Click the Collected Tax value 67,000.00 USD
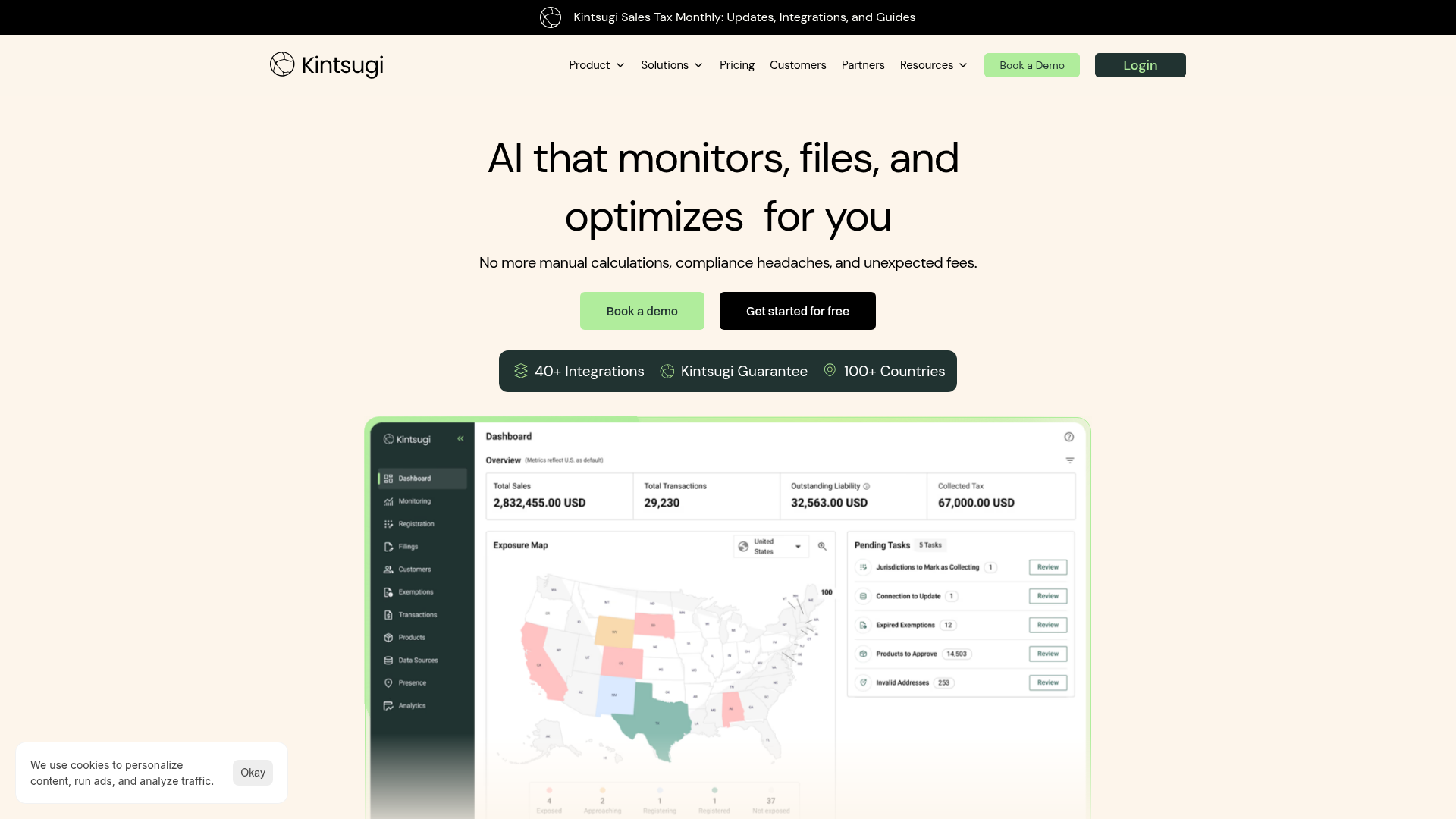The width and height of the screenshot is (1456, 819). [x=976, y=503]
